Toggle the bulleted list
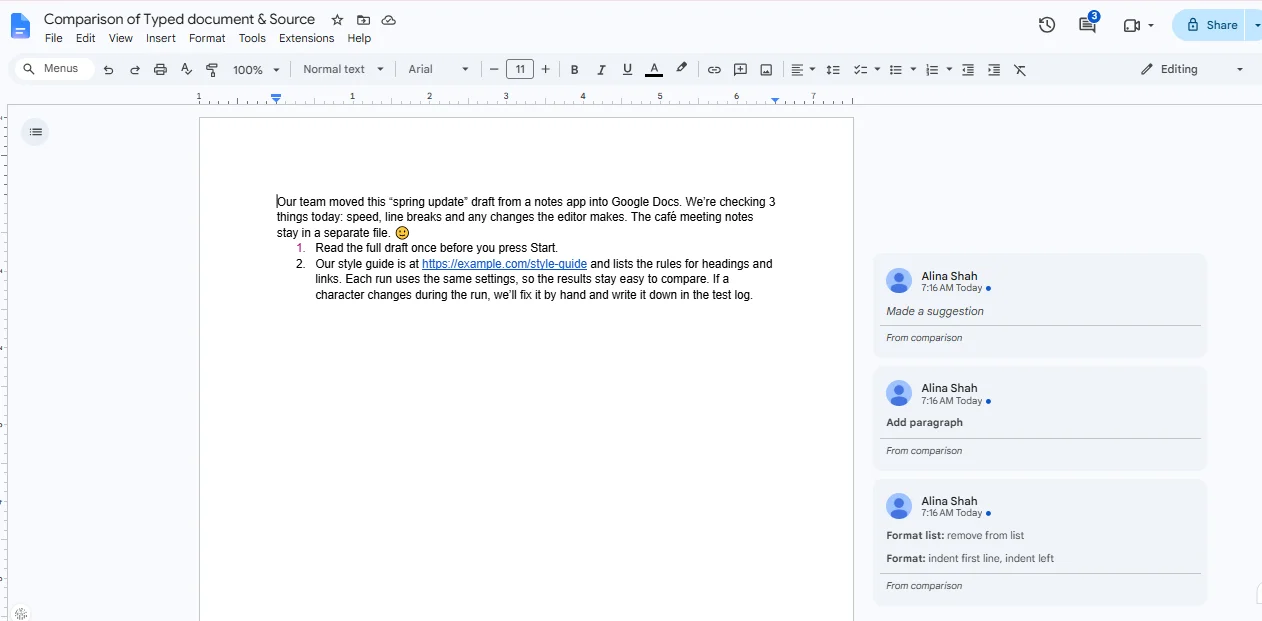The height and width of the screenshot is (621, 1262). point(896,70)
